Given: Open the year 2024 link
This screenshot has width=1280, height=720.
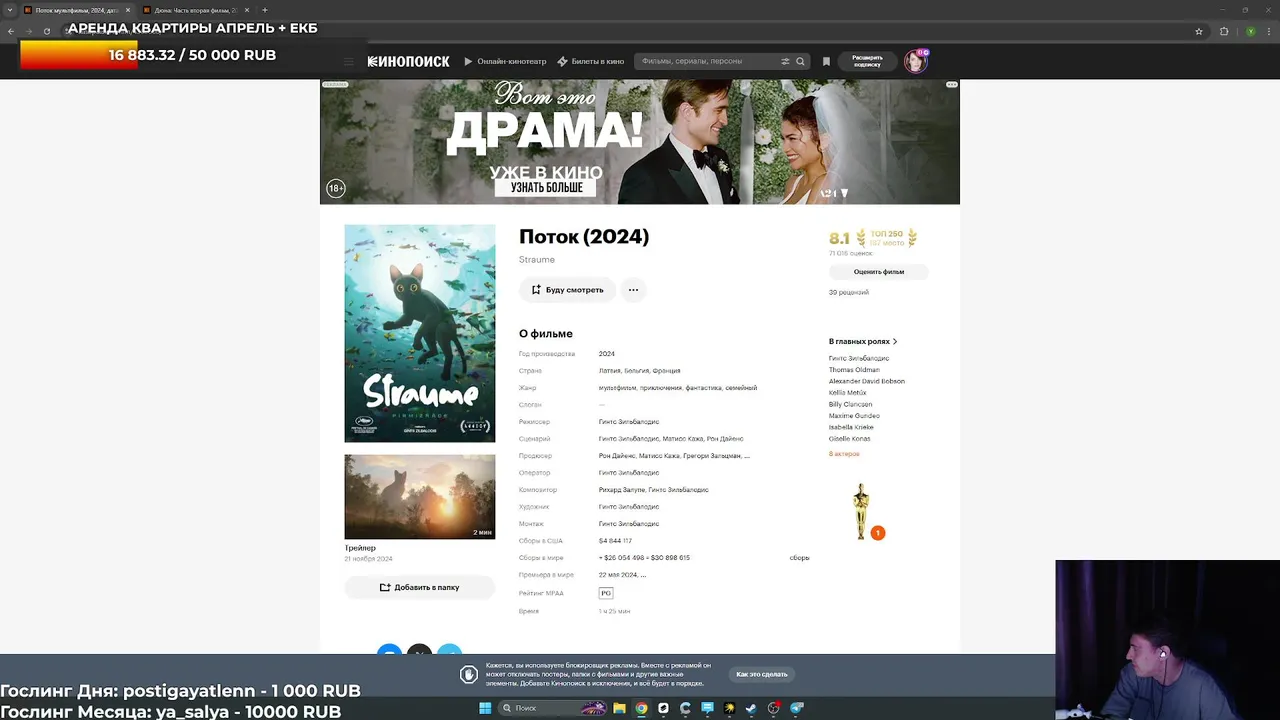Looking at the screenshot, I should [x=607, y=354].
